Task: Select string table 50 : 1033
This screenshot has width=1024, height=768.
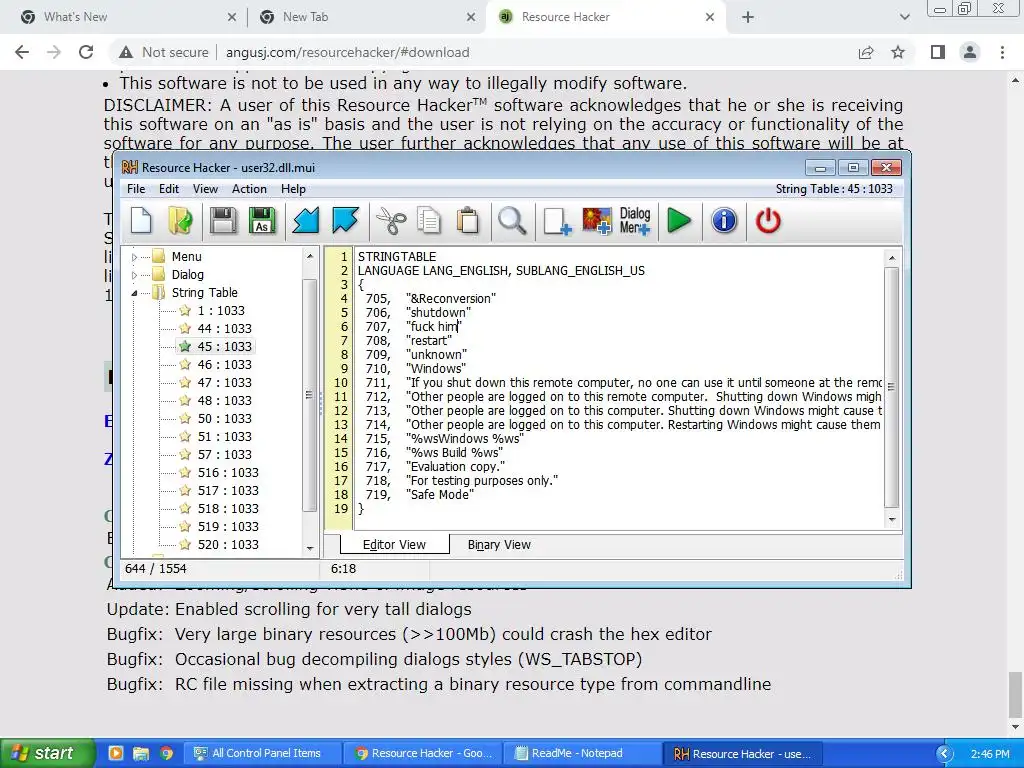Action: (224, 419)
